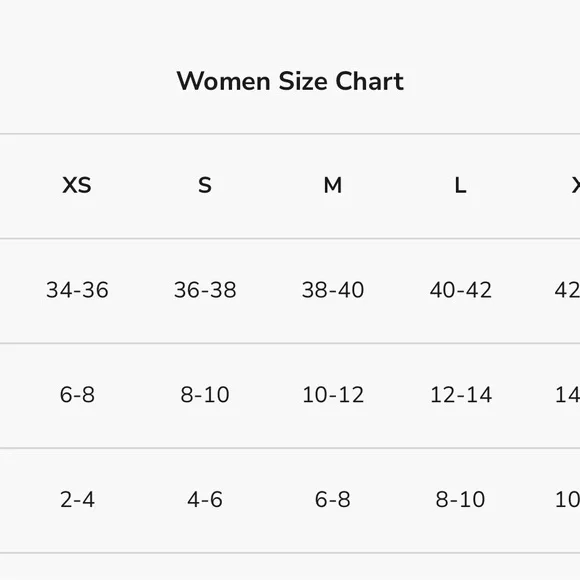
Task: Select the L size column header
Action: pos(461,185)
